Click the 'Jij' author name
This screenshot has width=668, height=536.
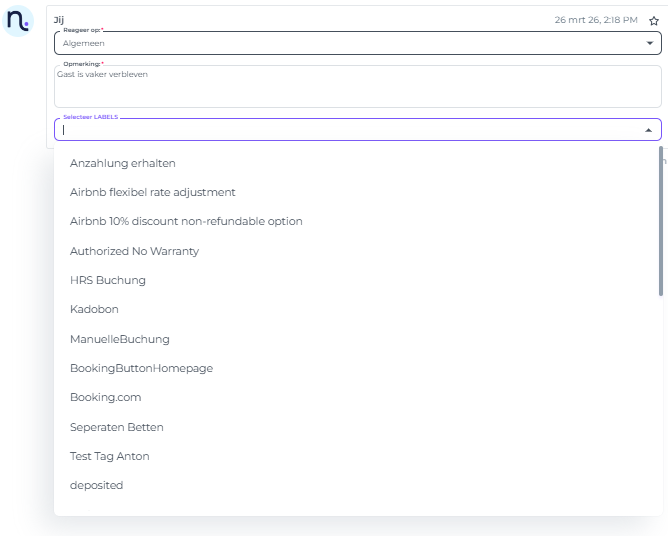tap(58, 19)
